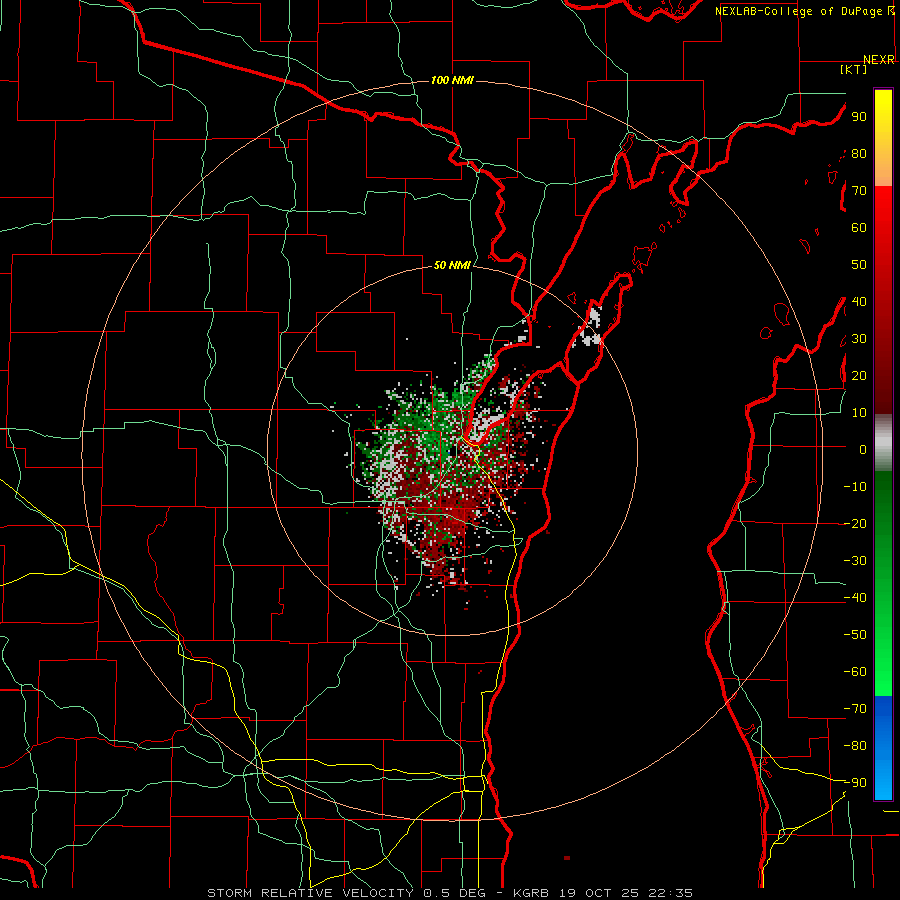Click the "40" value on velocity scale
The image size is (900, 900).
click(859, 301)
